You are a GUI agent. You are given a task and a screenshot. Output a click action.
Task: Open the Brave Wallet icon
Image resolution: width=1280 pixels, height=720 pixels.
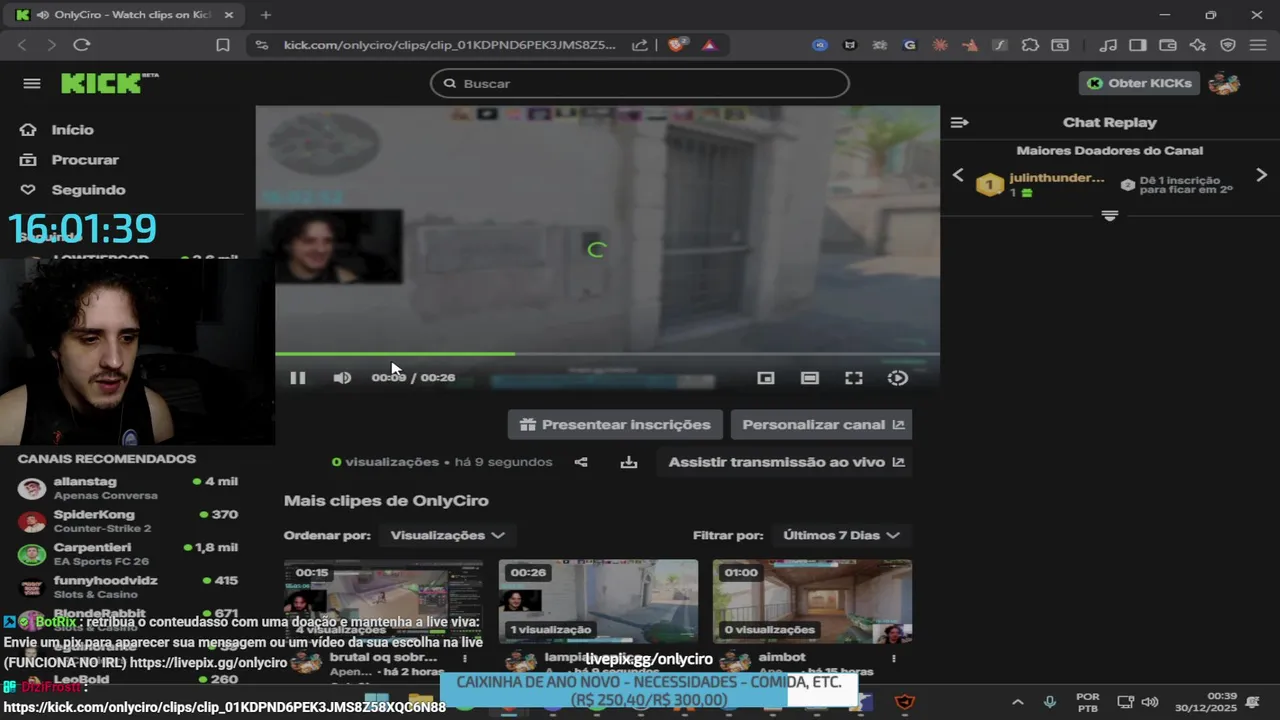tap(1168, 45)
